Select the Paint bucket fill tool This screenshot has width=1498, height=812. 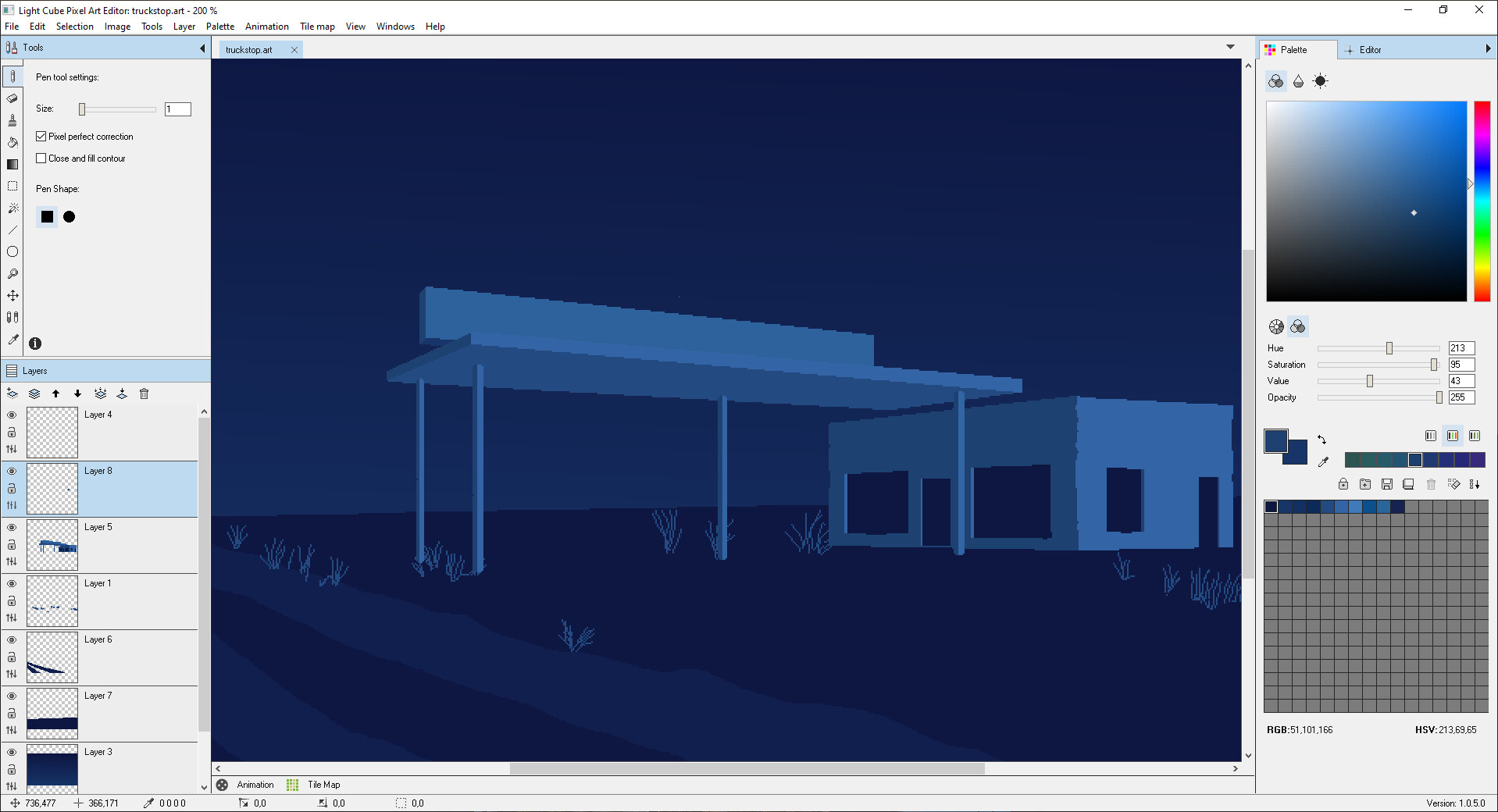12,143
